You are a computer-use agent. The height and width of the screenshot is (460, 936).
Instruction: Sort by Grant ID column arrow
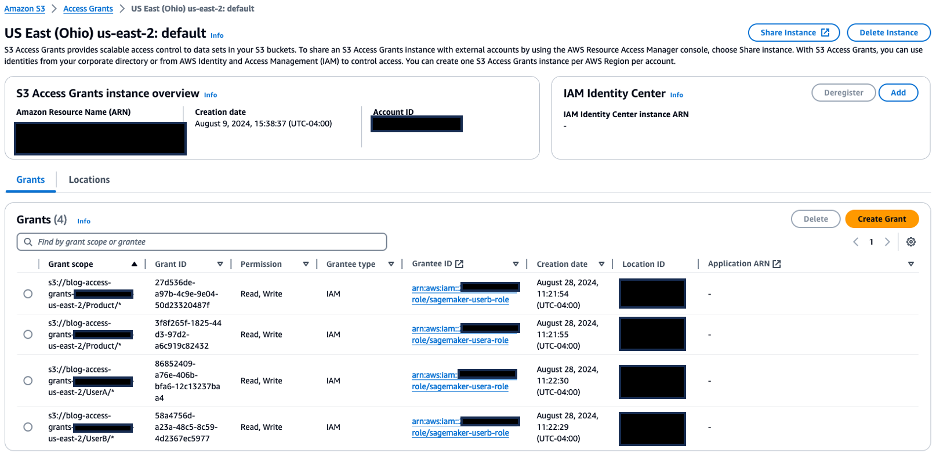tap(220, 264)
